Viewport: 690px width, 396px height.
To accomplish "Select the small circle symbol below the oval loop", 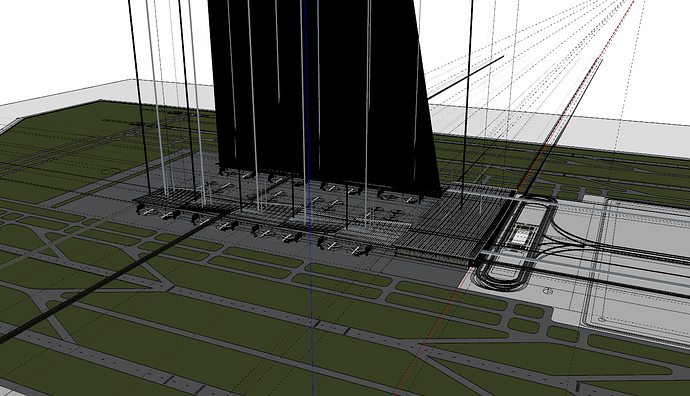I will click(x=548, y=290).
